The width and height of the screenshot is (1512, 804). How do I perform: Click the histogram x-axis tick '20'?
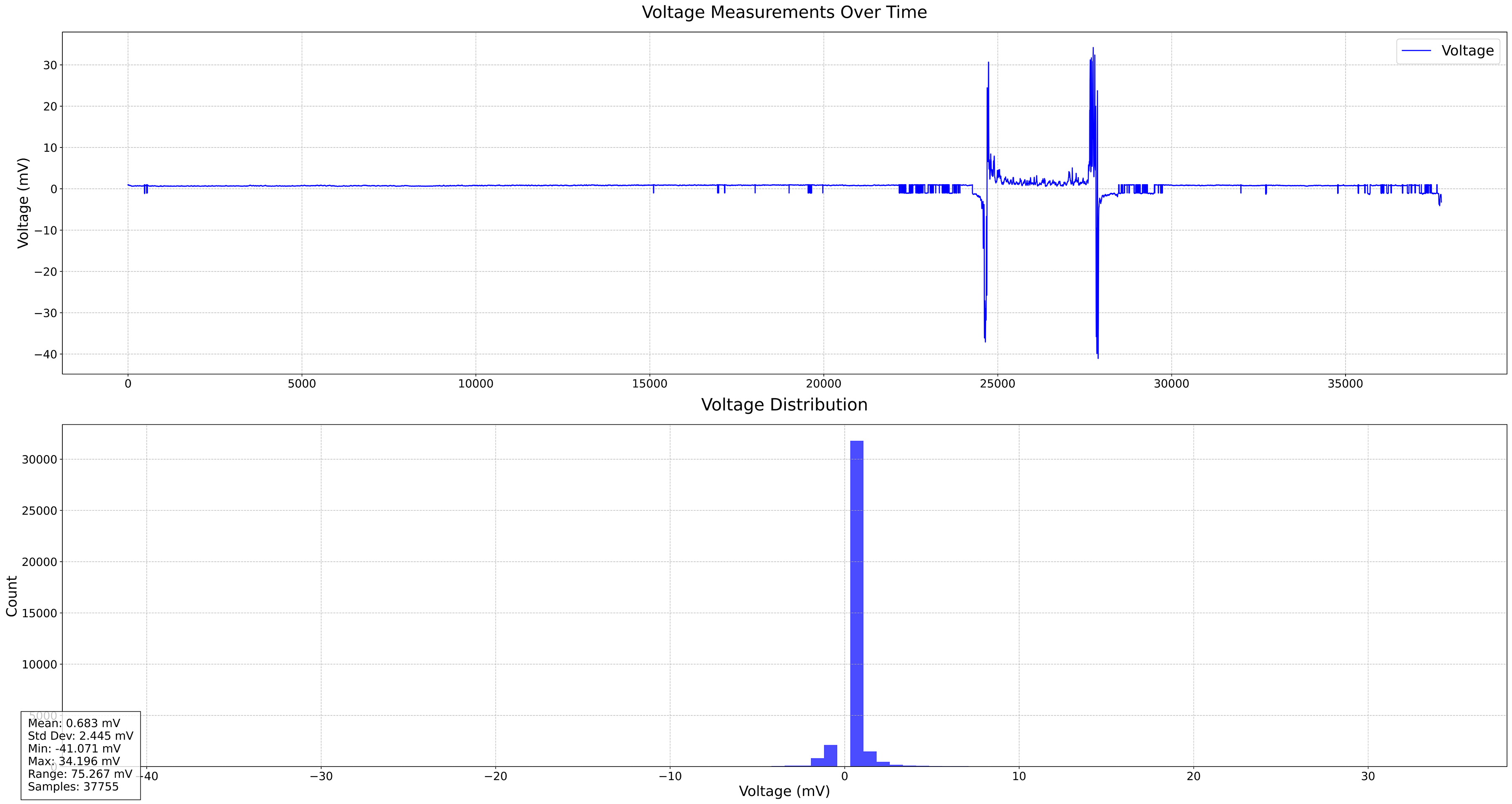[1193, 777]
